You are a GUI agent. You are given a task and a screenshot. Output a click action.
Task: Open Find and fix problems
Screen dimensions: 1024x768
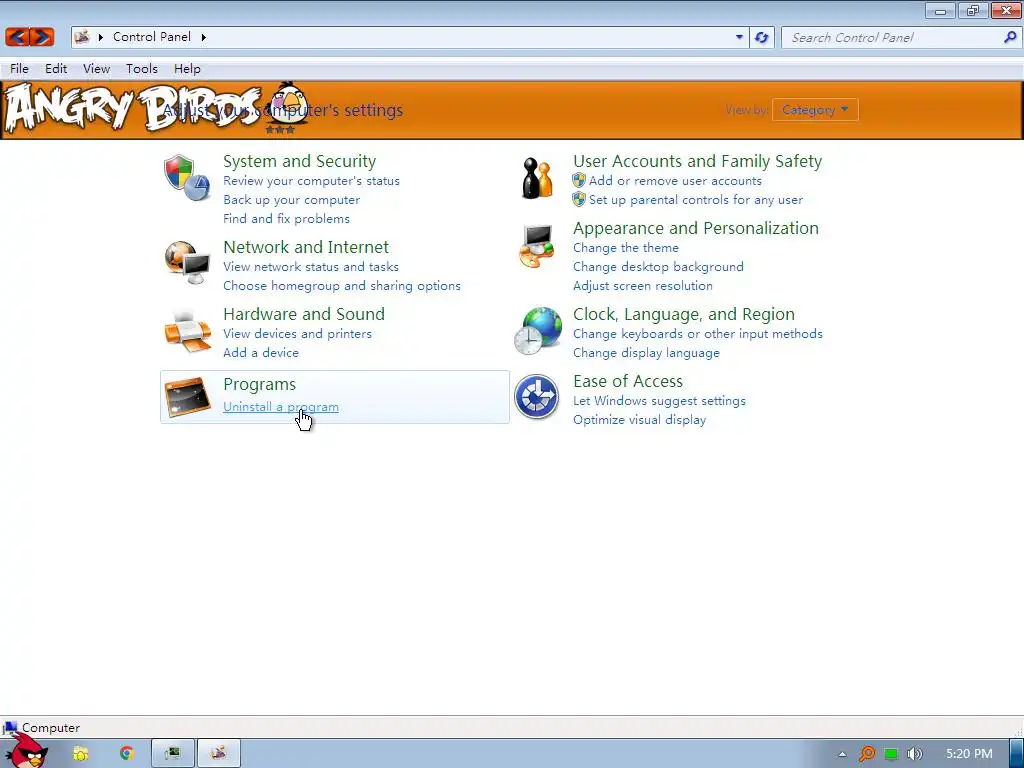pyautogui.click(x=287, y=219)
